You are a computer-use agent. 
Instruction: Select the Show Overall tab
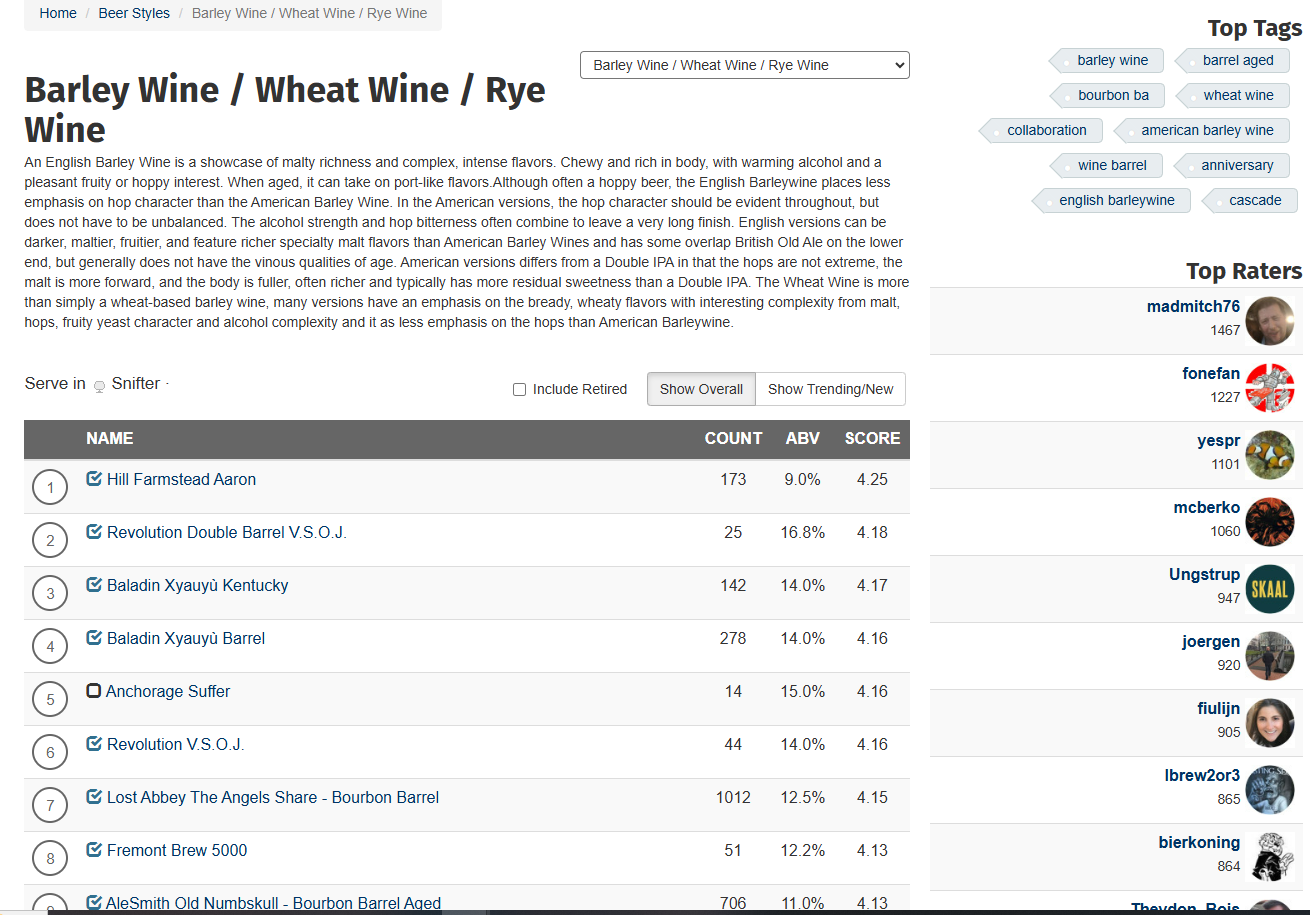click(701, 389)
